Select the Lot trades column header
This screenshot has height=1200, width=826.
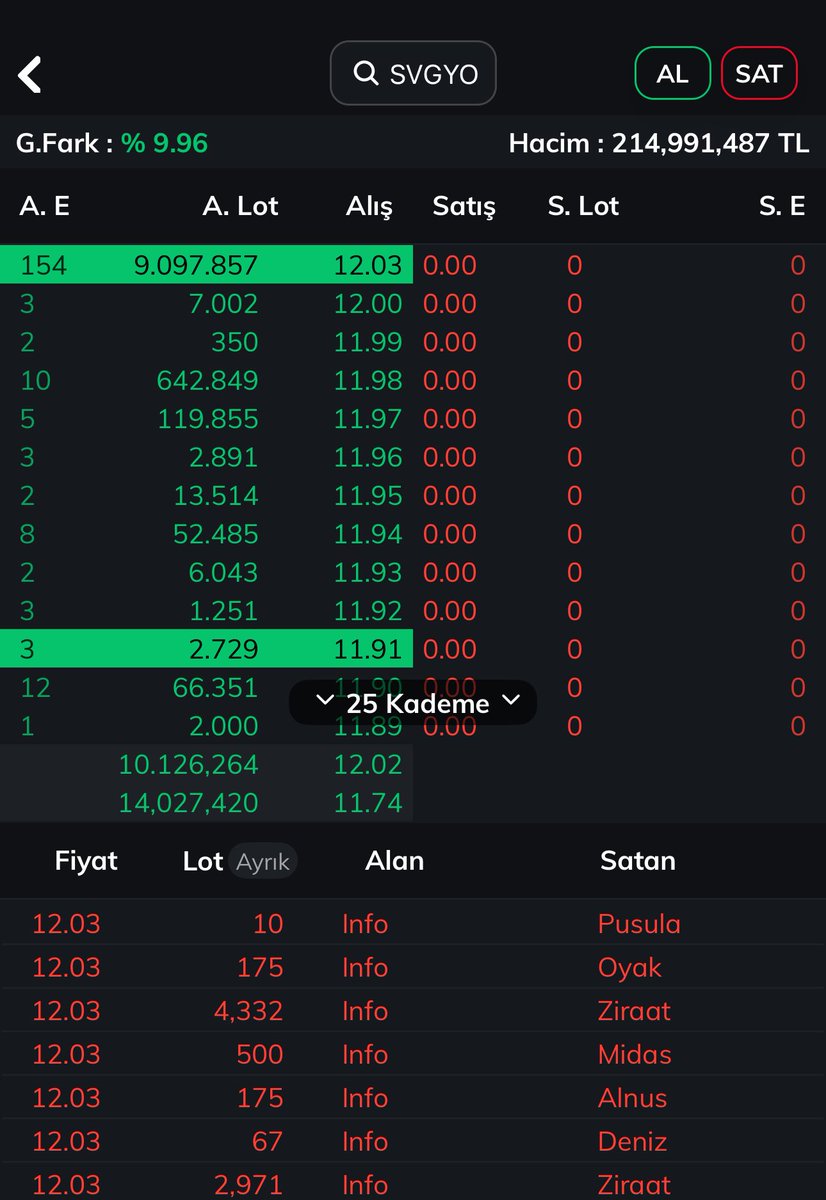point(203,861)
